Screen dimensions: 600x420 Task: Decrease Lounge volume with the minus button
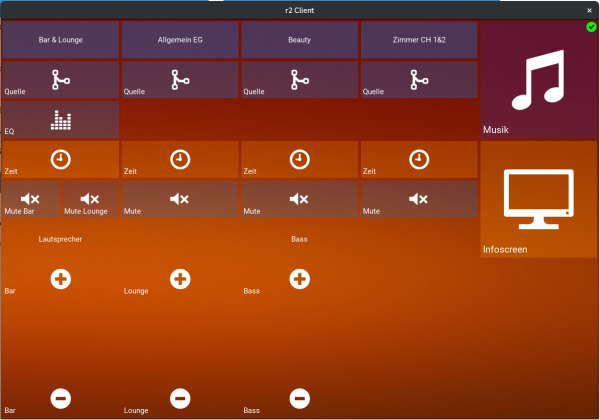pyautogui.click(x=180, y=398)
